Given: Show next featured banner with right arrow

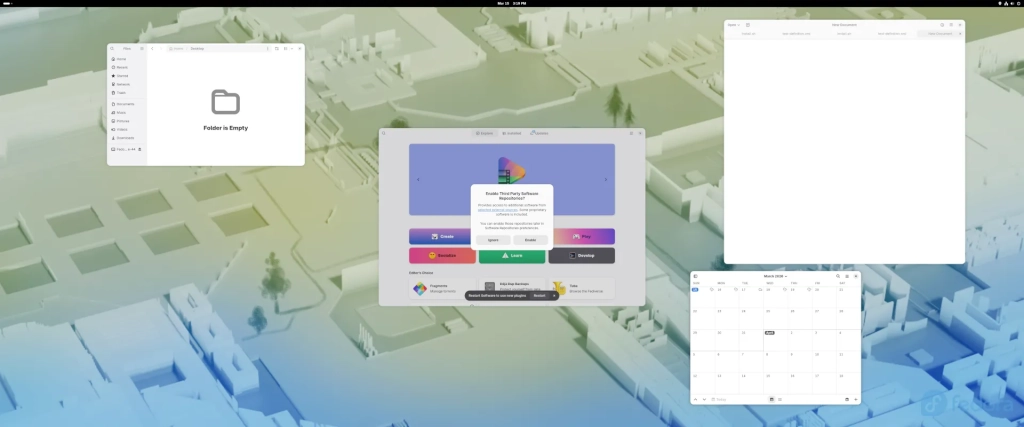Looking at the screenshot, I should 606,180.
